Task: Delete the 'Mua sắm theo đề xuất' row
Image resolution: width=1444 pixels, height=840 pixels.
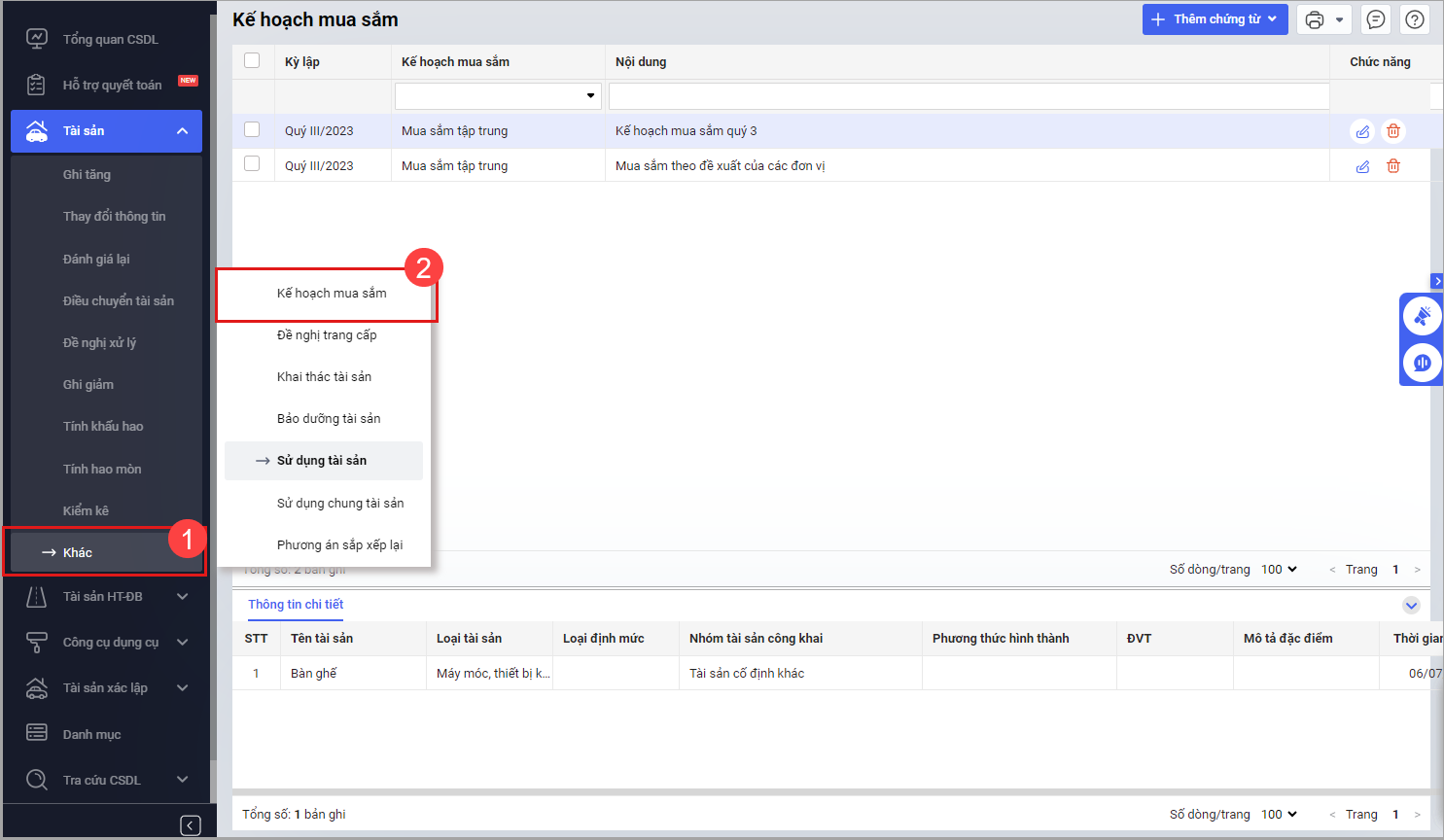Action: (x=1393, y=166)
